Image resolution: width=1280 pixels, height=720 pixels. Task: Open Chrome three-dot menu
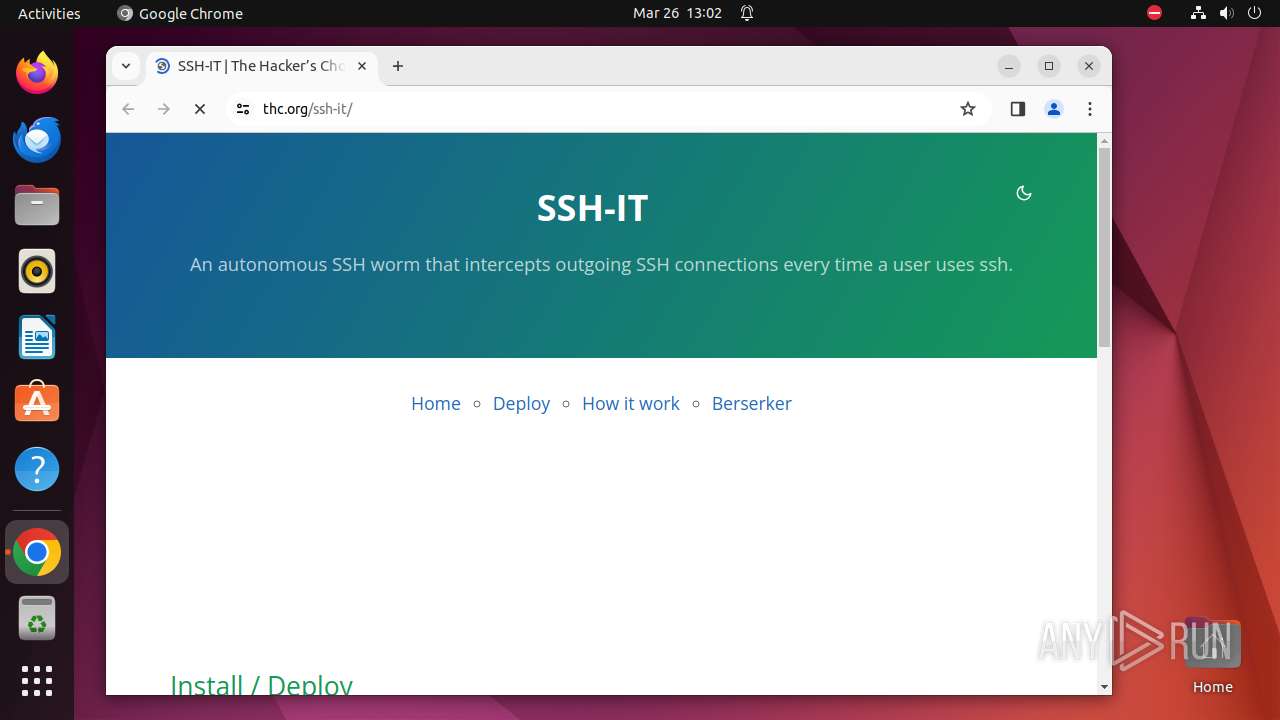click(x=1090, y=109)
